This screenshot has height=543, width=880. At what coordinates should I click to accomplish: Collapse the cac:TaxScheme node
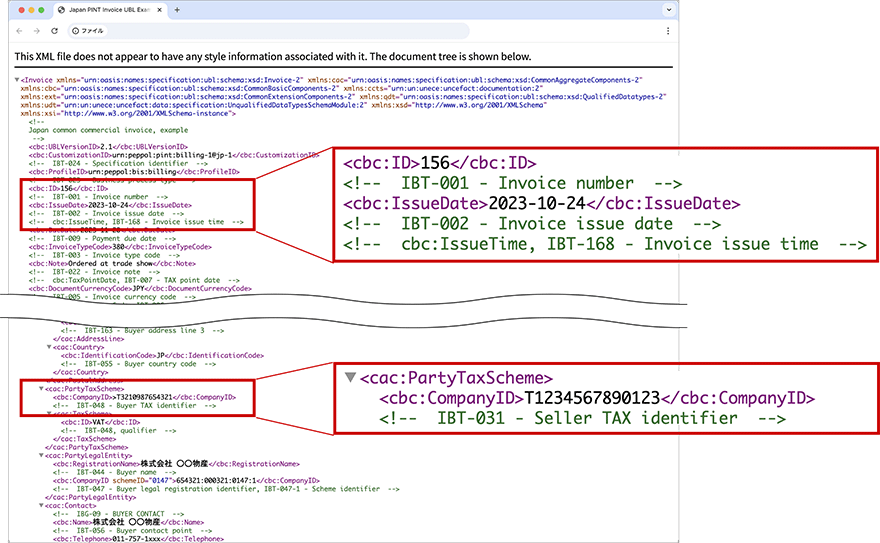click(x=47, y=413)
